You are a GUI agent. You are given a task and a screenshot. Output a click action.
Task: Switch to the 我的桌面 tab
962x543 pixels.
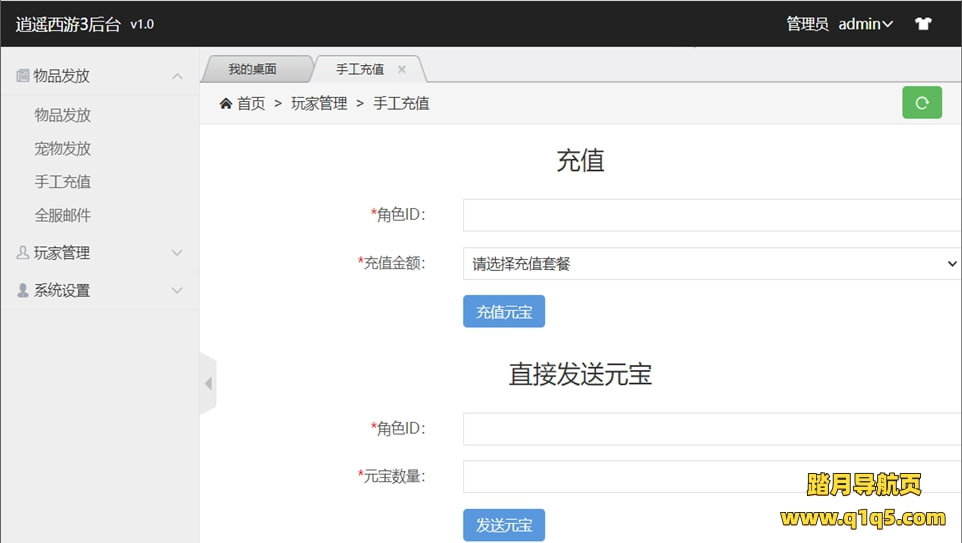tap(252, 69)
